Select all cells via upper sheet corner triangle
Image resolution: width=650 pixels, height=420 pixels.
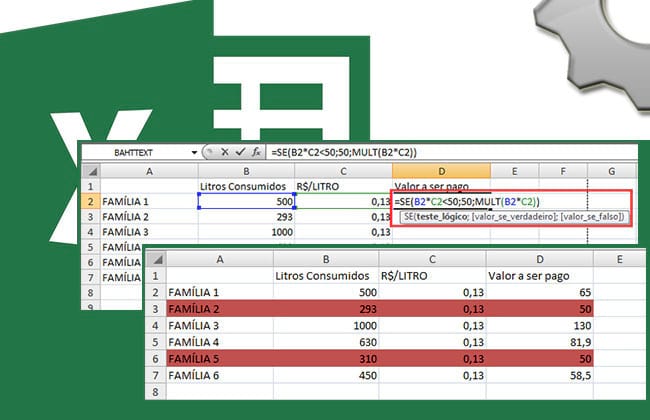tap(91, 171)
